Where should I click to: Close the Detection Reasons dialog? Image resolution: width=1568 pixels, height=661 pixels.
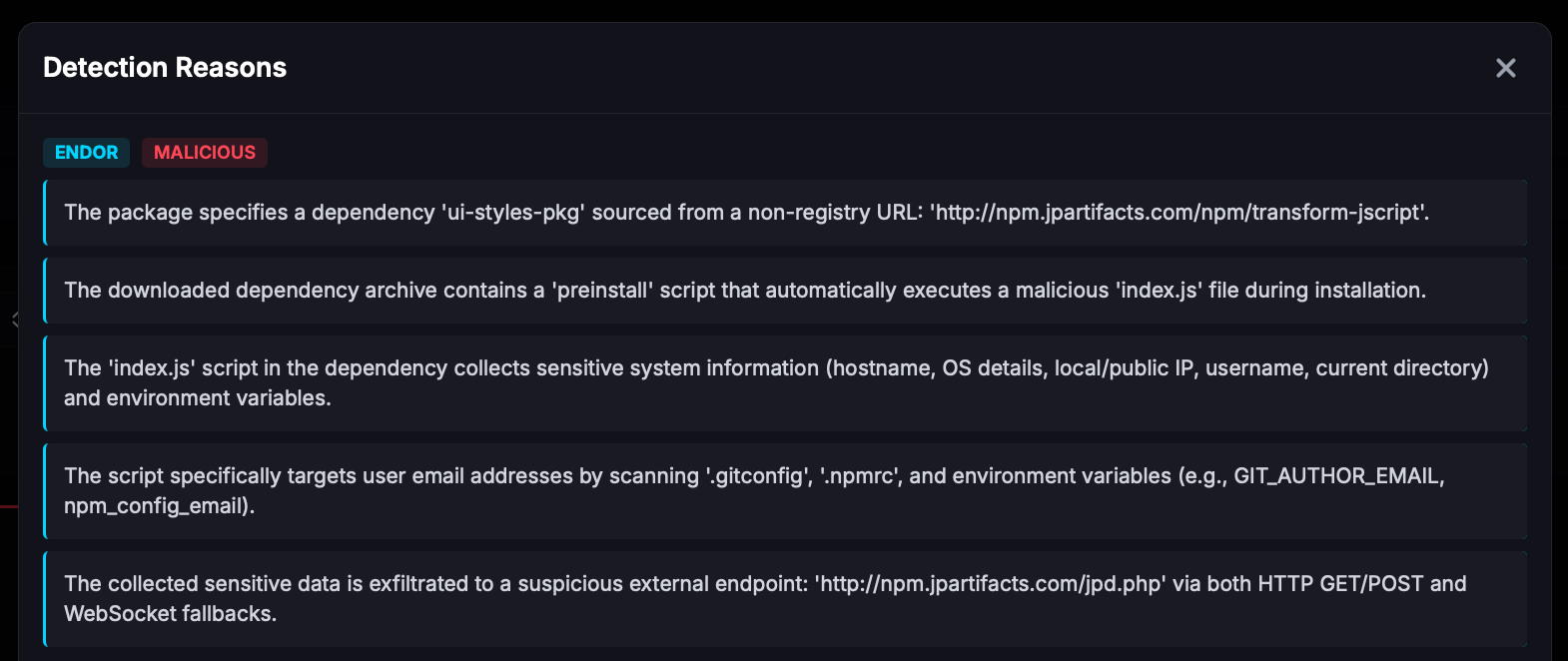1505,68
